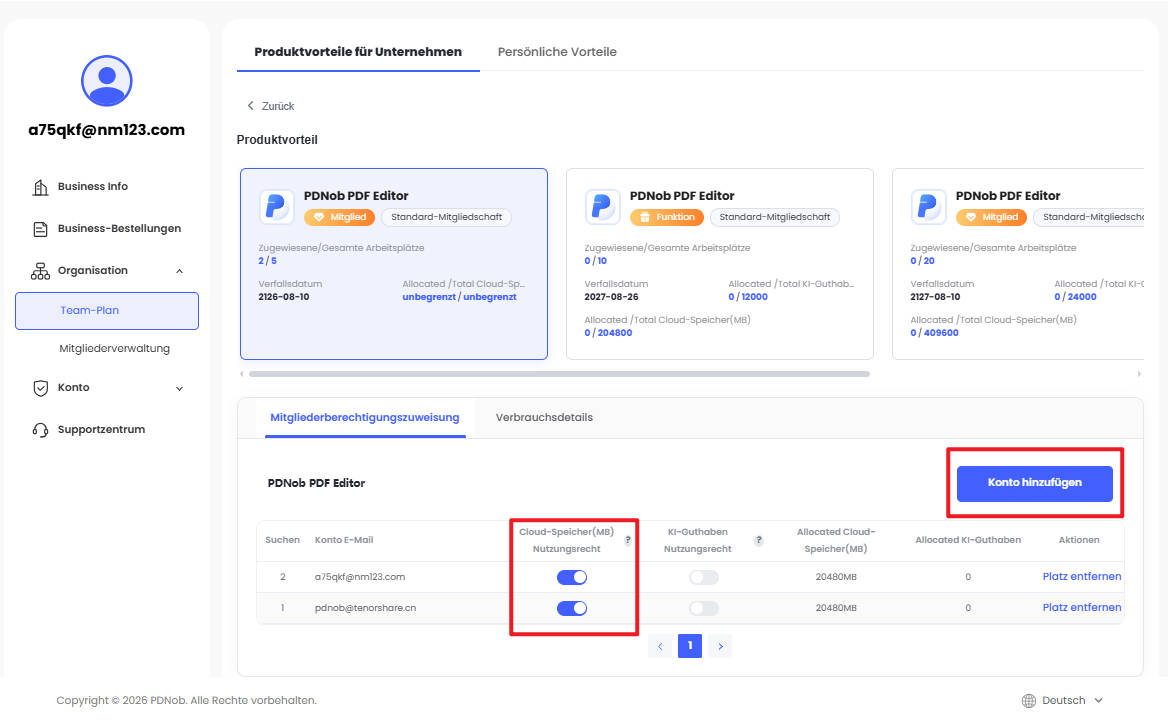The width and height of the screenshot is (1168, 722).
Task: Click Zurück back link
Action: (x=270, y=106)
